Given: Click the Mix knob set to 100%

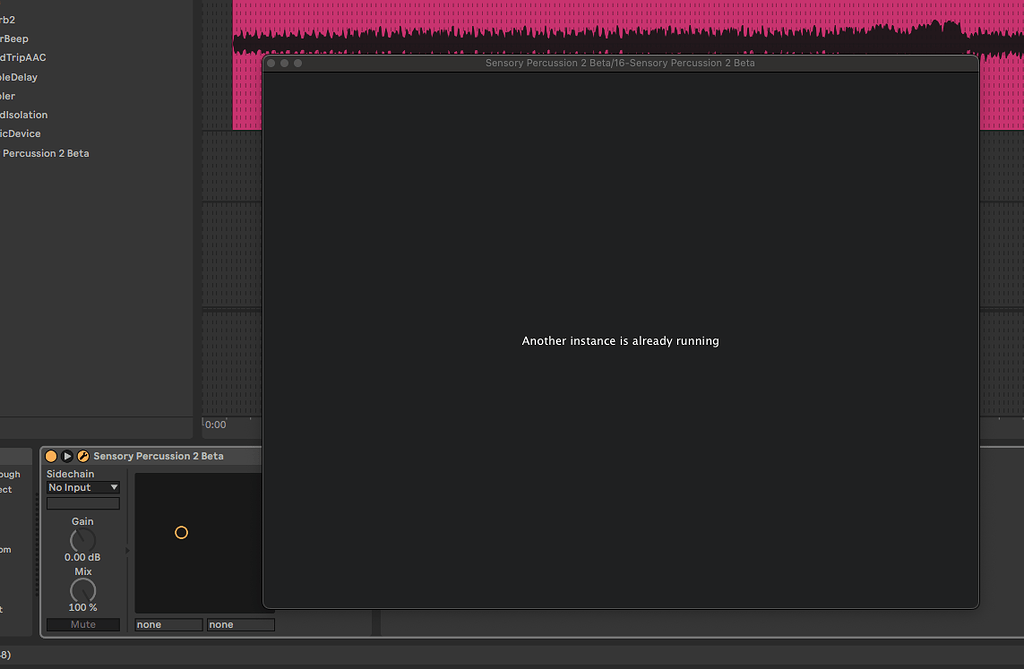Looking at the screenshot, I should click(82, 590).
